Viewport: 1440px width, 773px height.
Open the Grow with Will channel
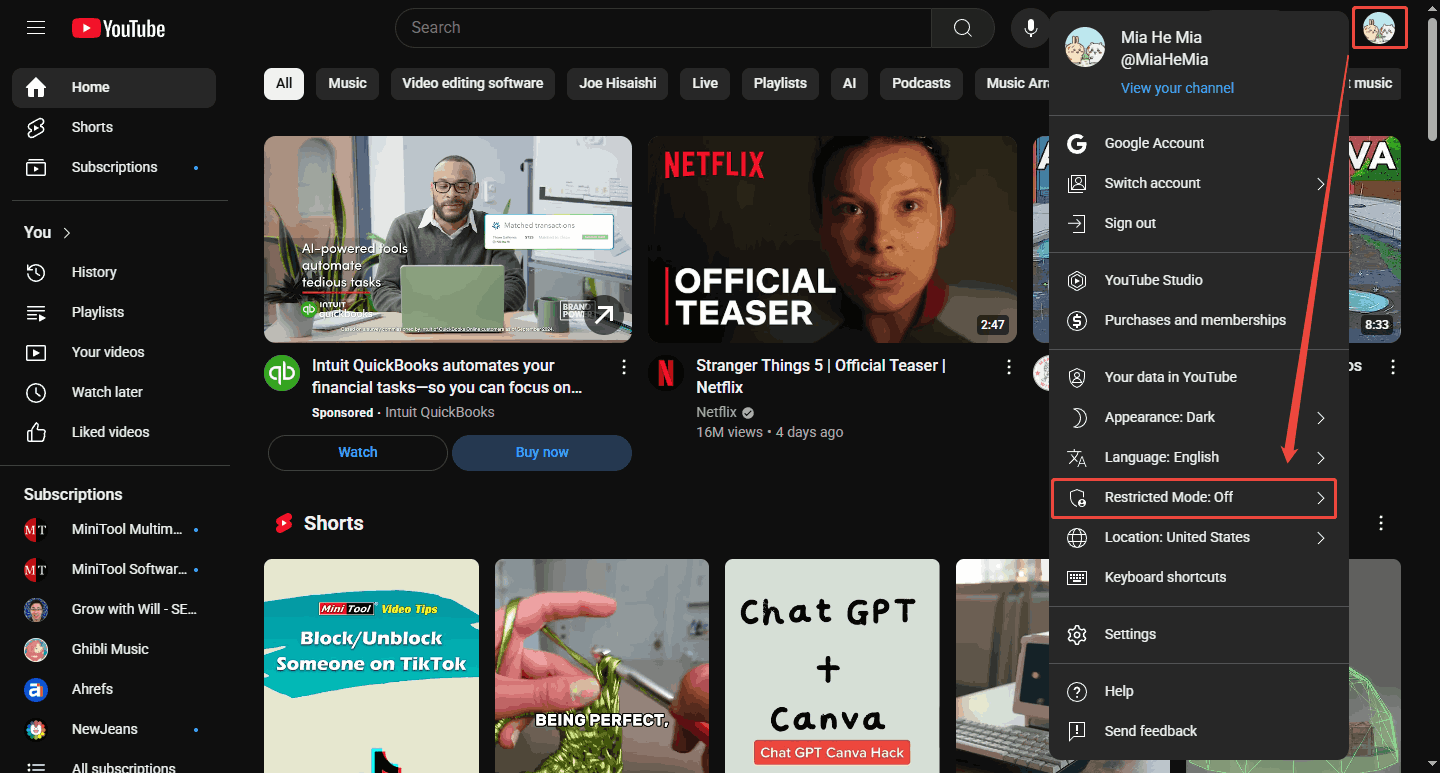[114, 609]
